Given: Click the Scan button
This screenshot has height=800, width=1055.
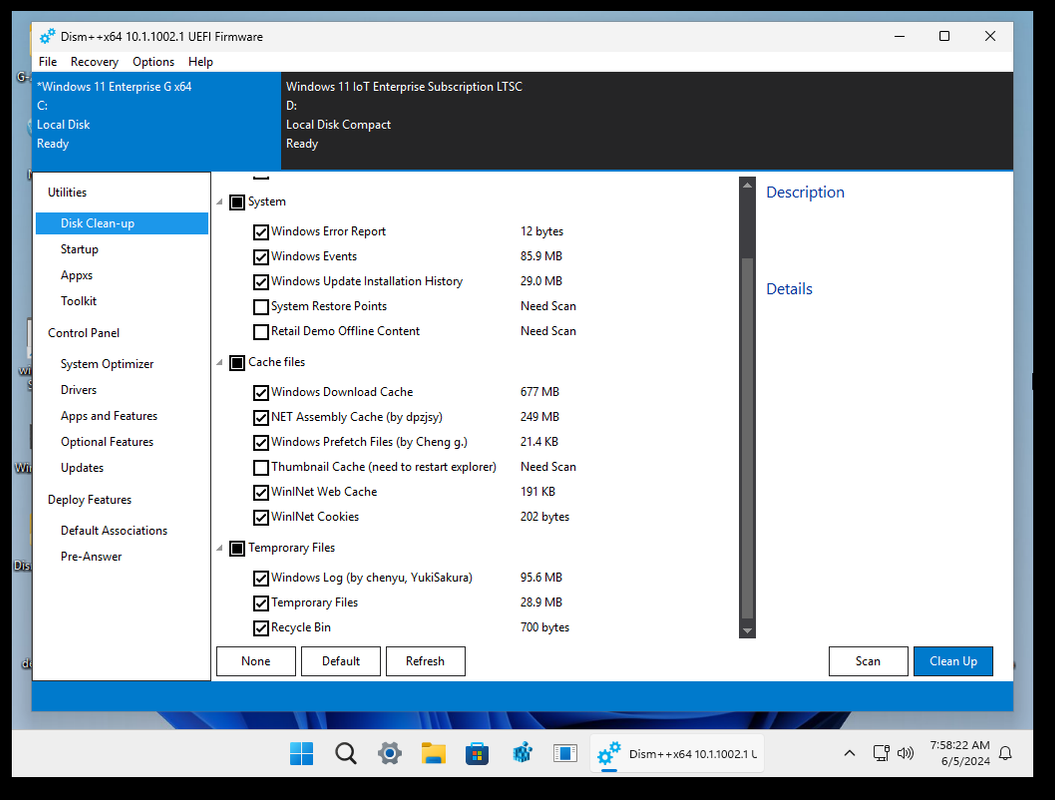Looking at the screenshot, I should tap(868, 661).
